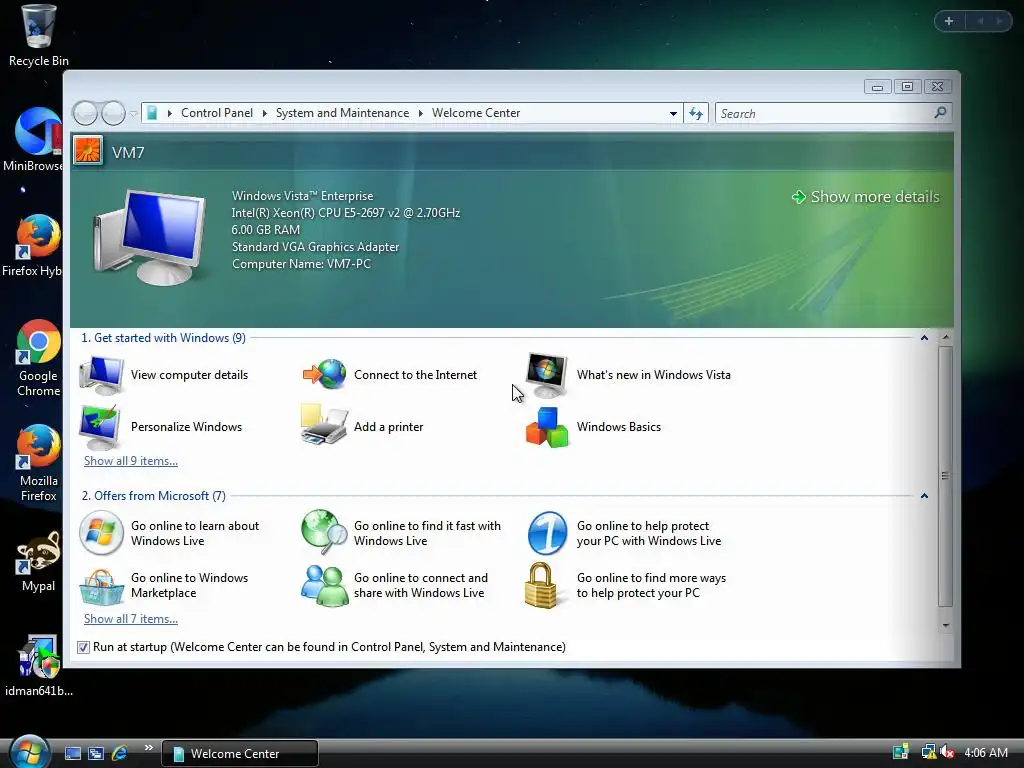Click the refresh button beside address bar
The height and width of the screenshot is (768, 1024).
(x=696, y=114)
